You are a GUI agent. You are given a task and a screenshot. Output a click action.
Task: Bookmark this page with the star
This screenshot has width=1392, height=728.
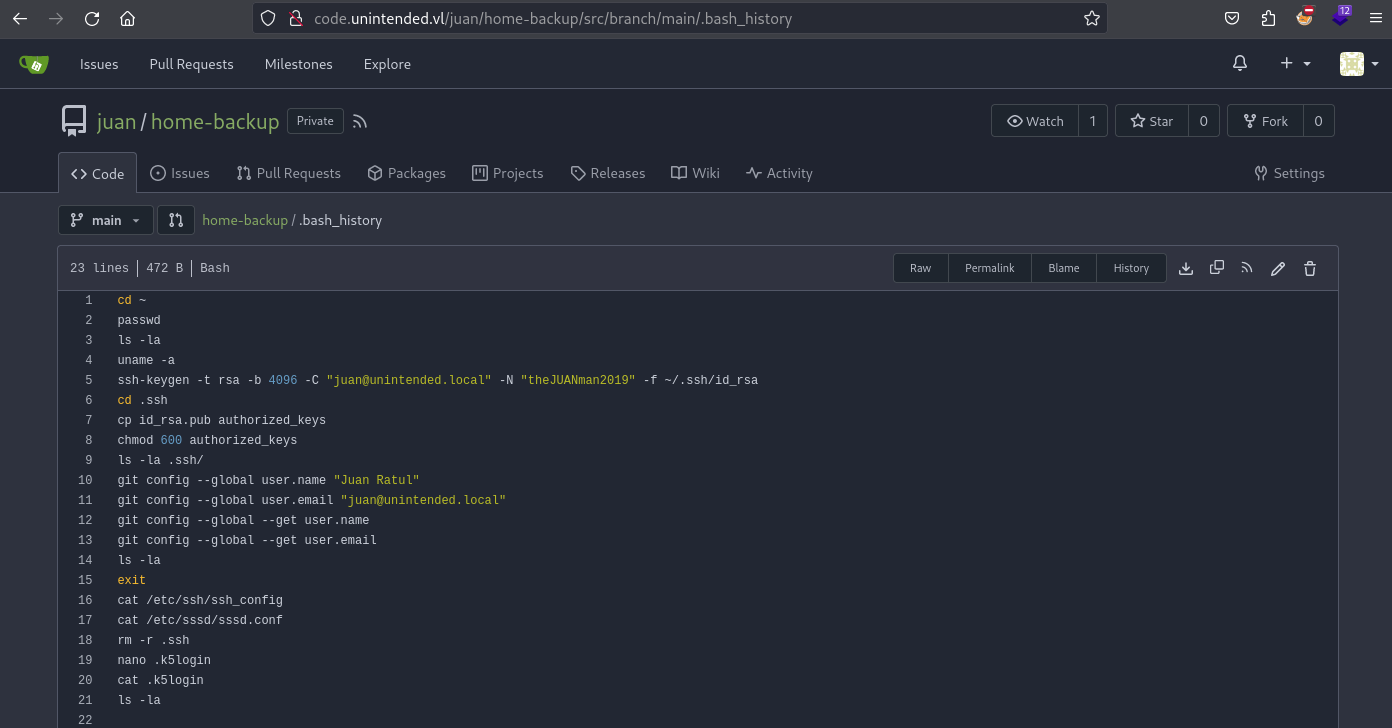[1091, 18]
